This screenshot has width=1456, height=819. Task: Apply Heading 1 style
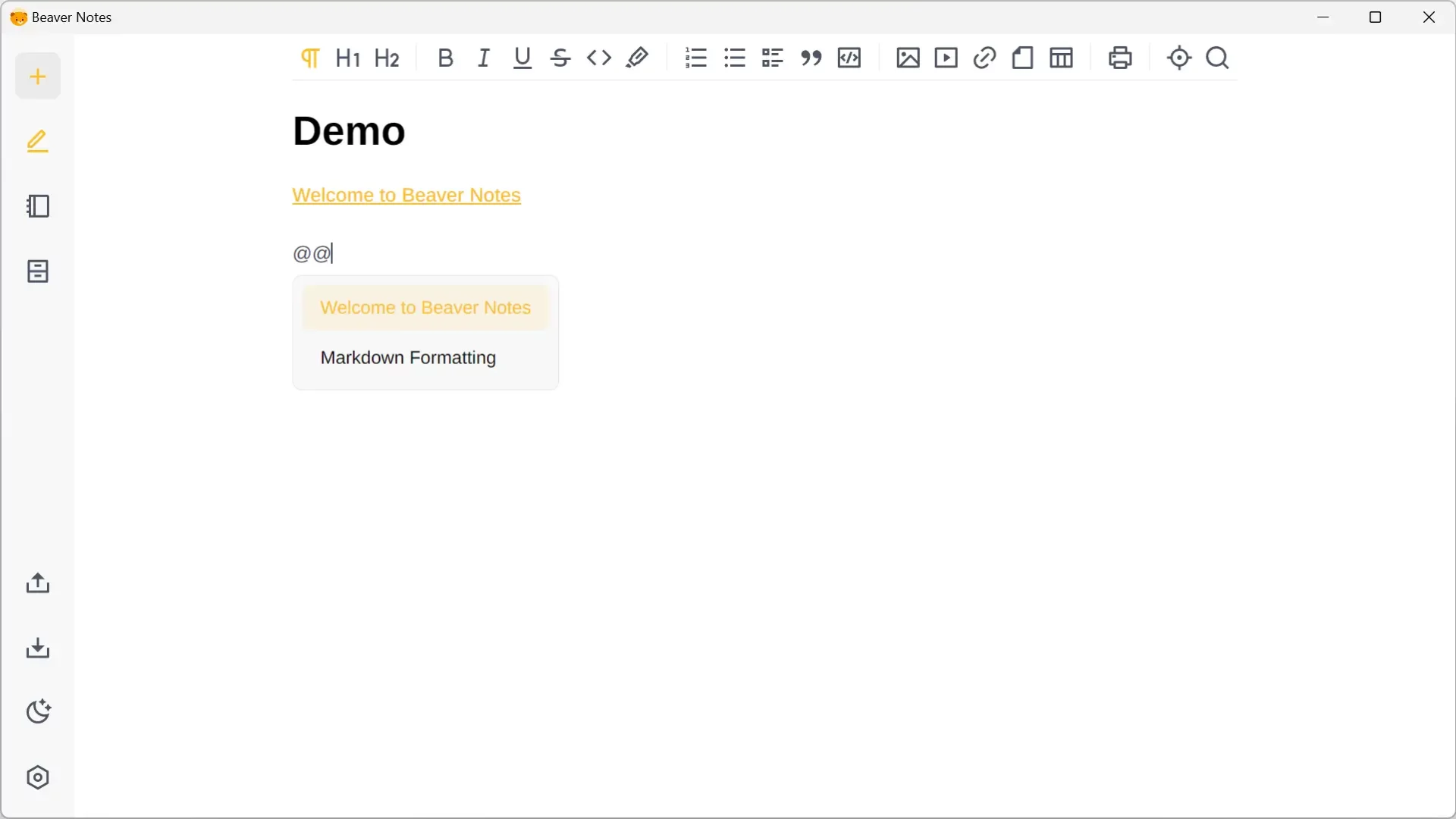click(348, 58)
